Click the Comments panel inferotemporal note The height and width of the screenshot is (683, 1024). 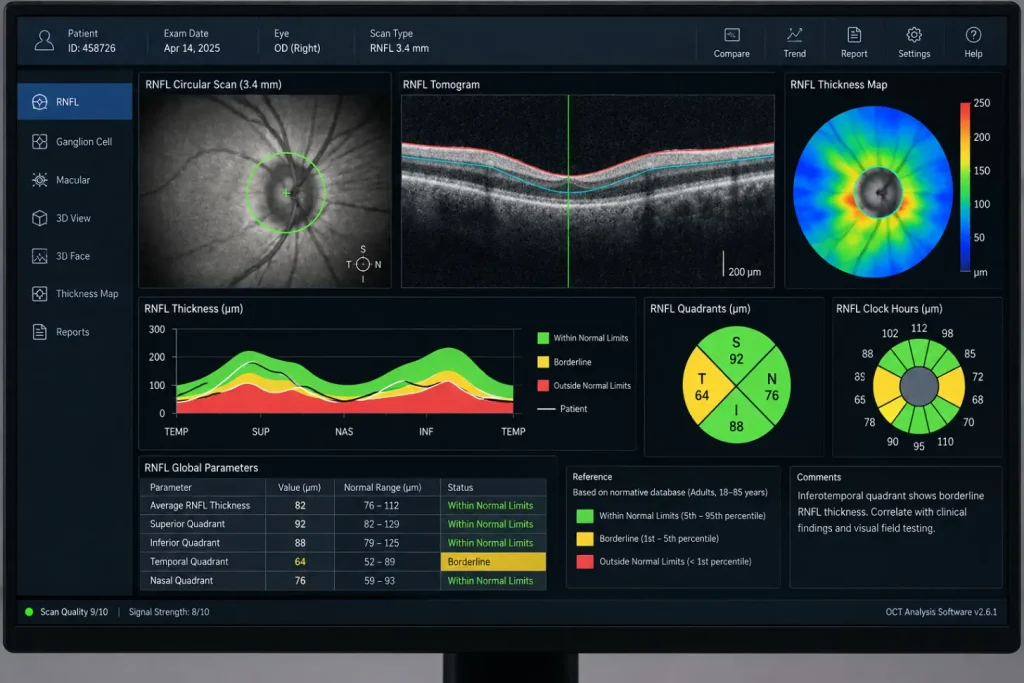point(890,512)
